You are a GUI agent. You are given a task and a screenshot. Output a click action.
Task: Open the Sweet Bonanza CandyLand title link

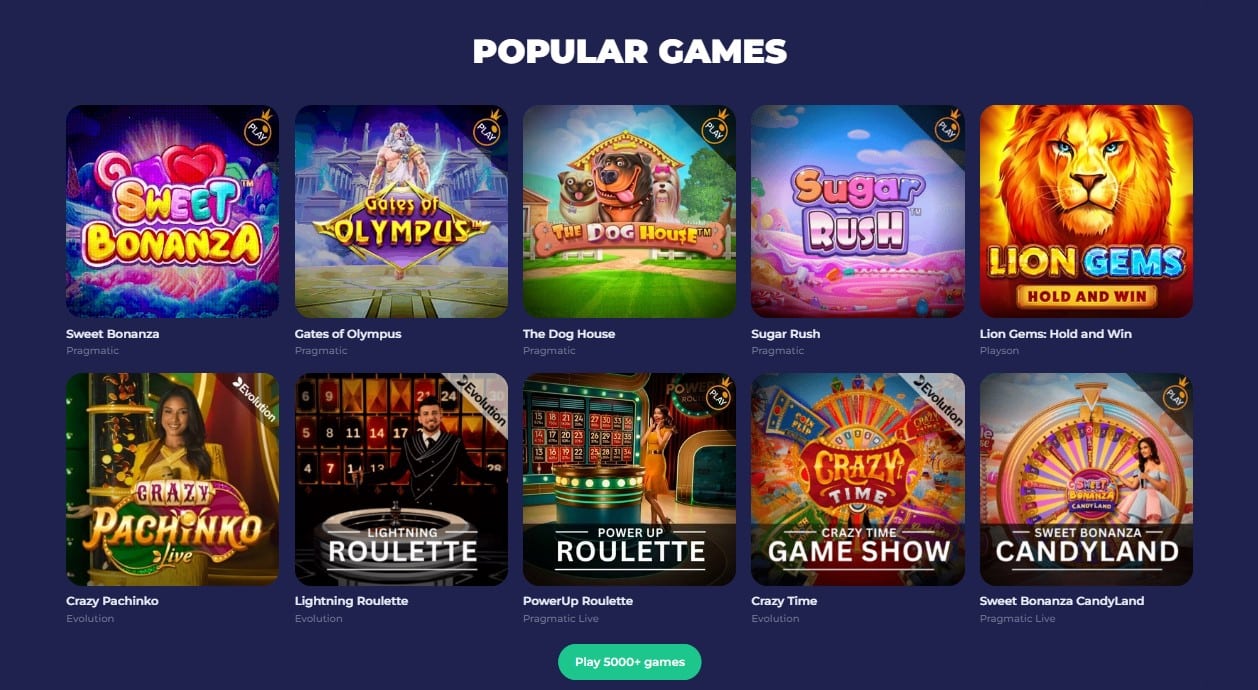1062,601
